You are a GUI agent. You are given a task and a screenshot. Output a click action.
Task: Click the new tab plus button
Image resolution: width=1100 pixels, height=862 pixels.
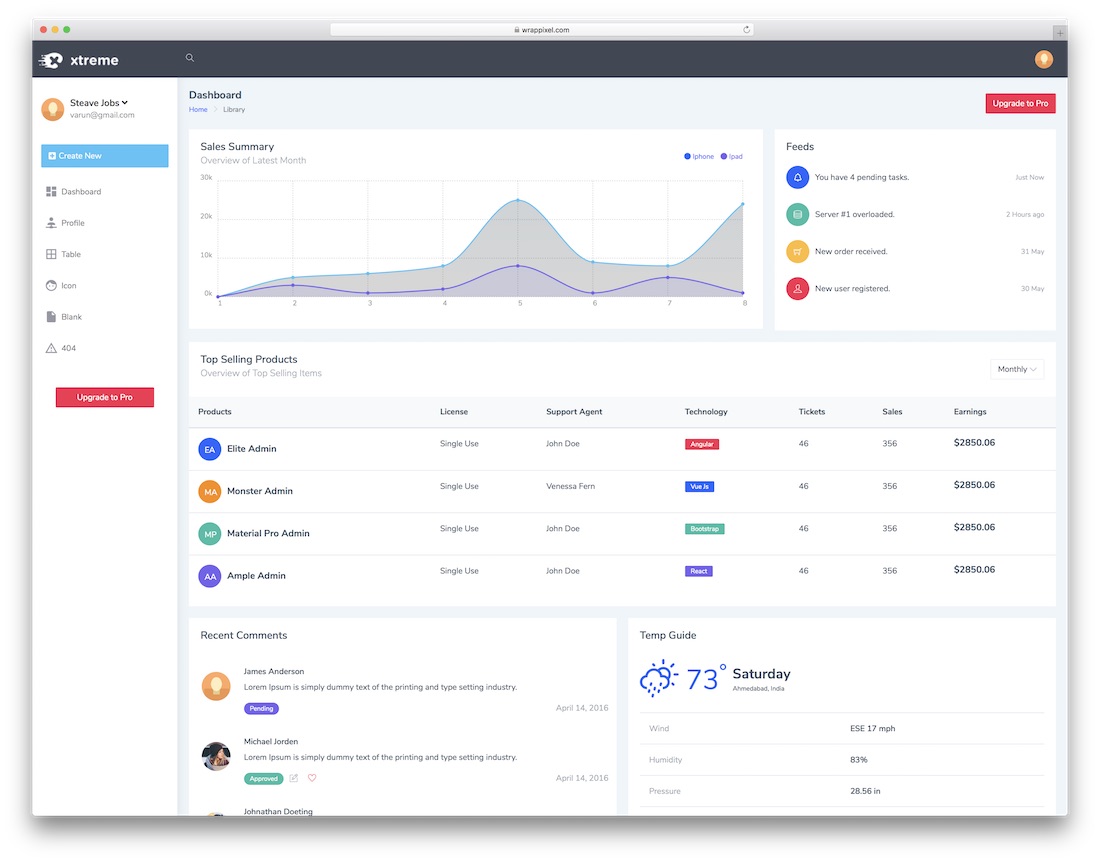tap(1059, 32)
